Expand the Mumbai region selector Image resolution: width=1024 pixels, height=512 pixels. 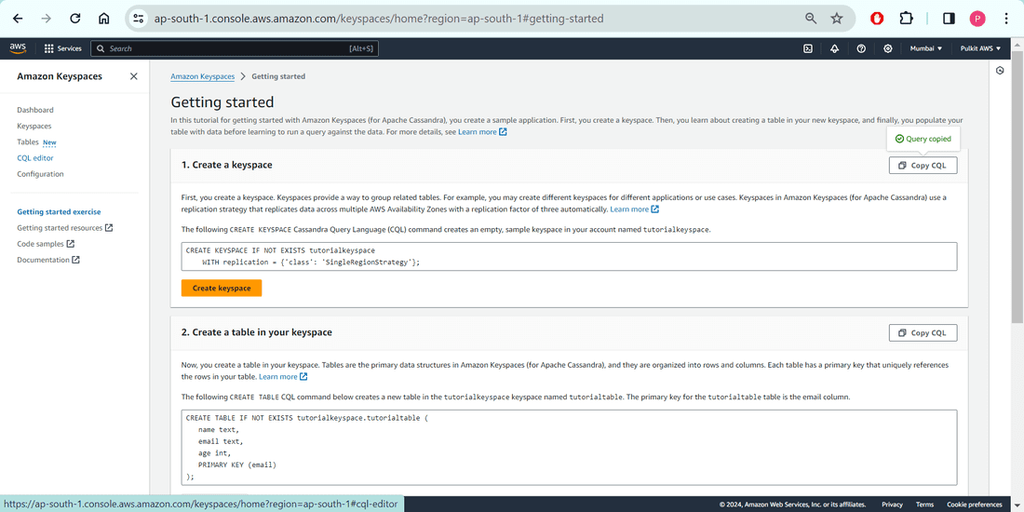click(x=926, y=48)
